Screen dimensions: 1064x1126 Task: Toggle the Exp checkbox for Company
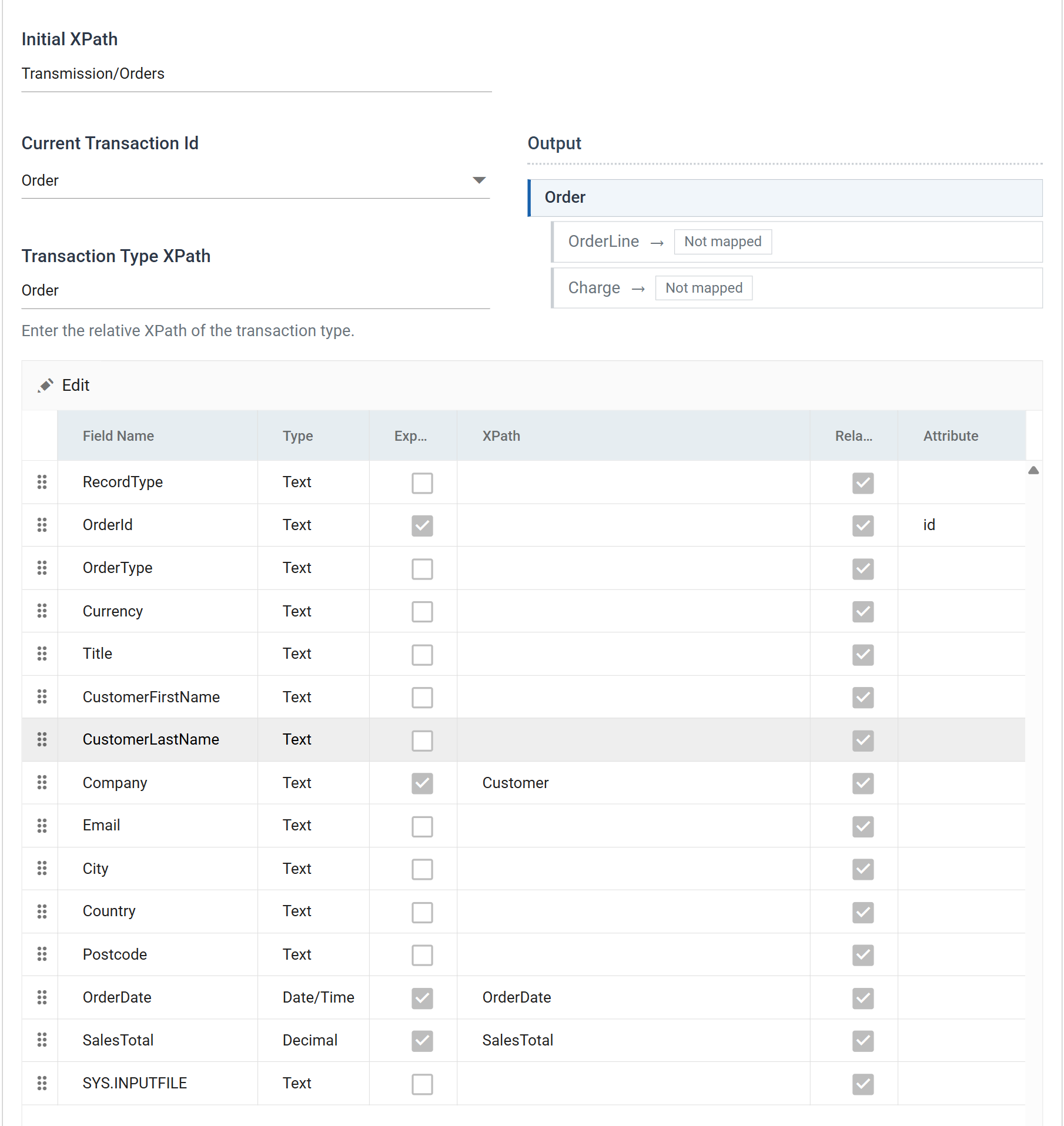422,783
